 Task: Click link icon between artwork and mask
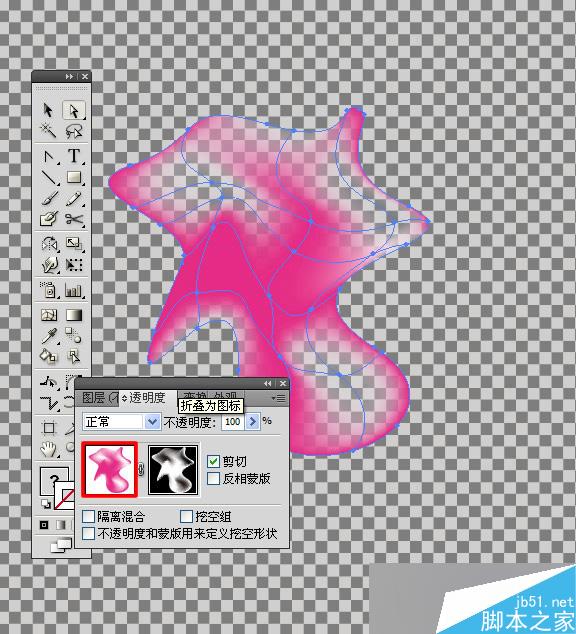click(x=141, y=469)
